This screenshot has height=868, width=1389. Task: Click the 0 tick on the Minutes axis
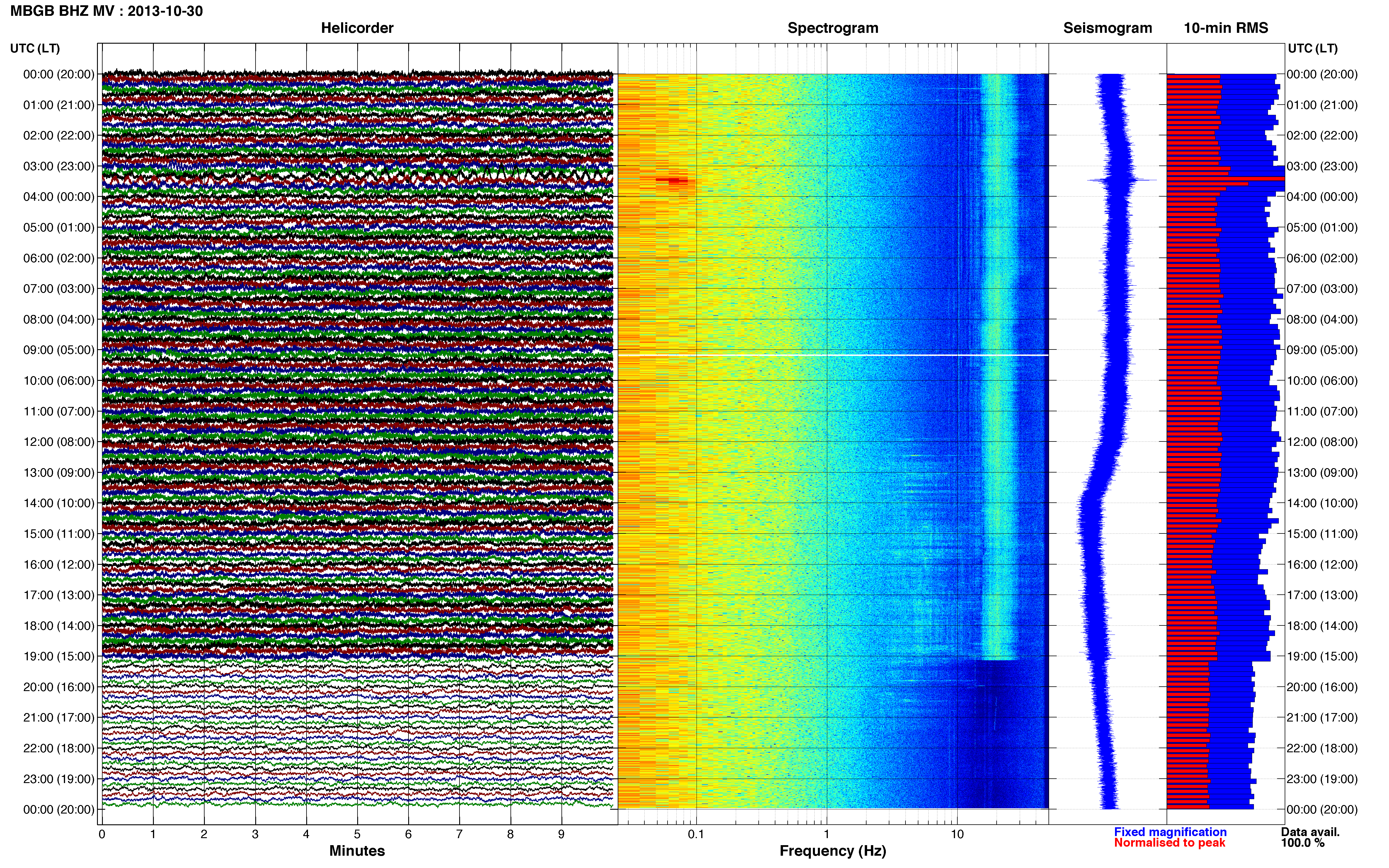point(102,834)
